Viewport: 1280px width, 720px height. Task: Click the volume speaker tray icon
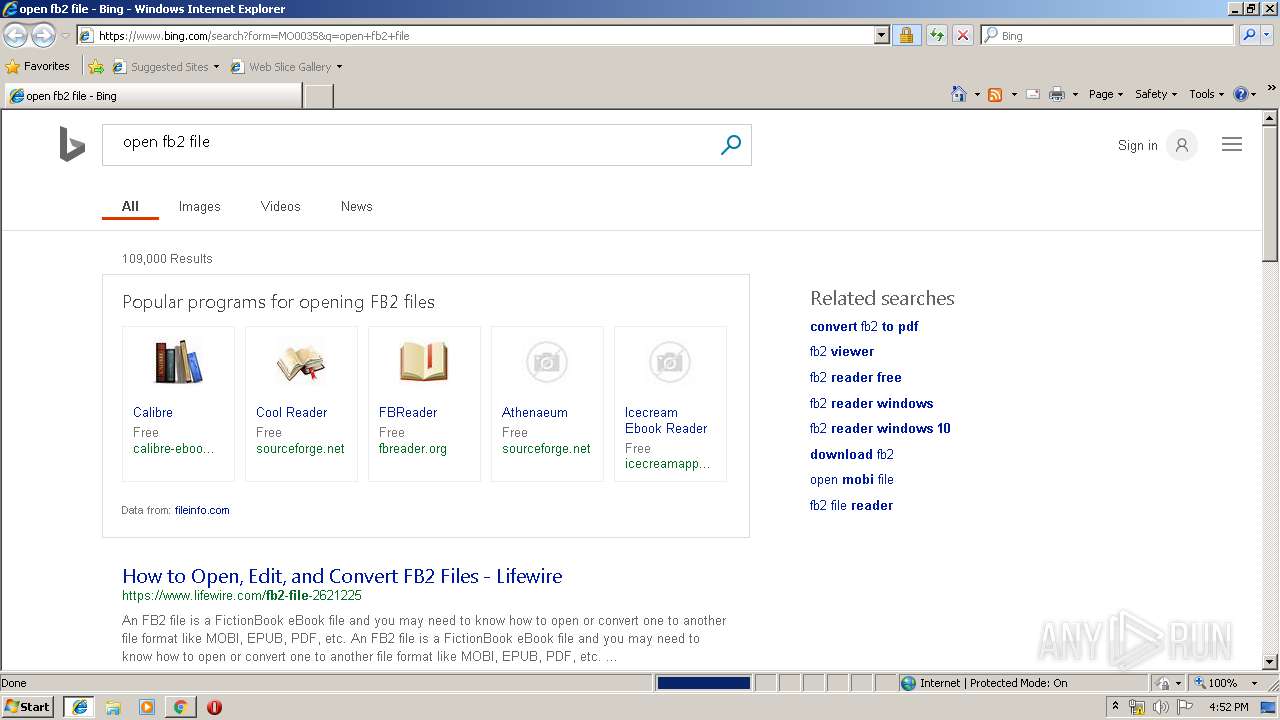[x=1161, y=707]
